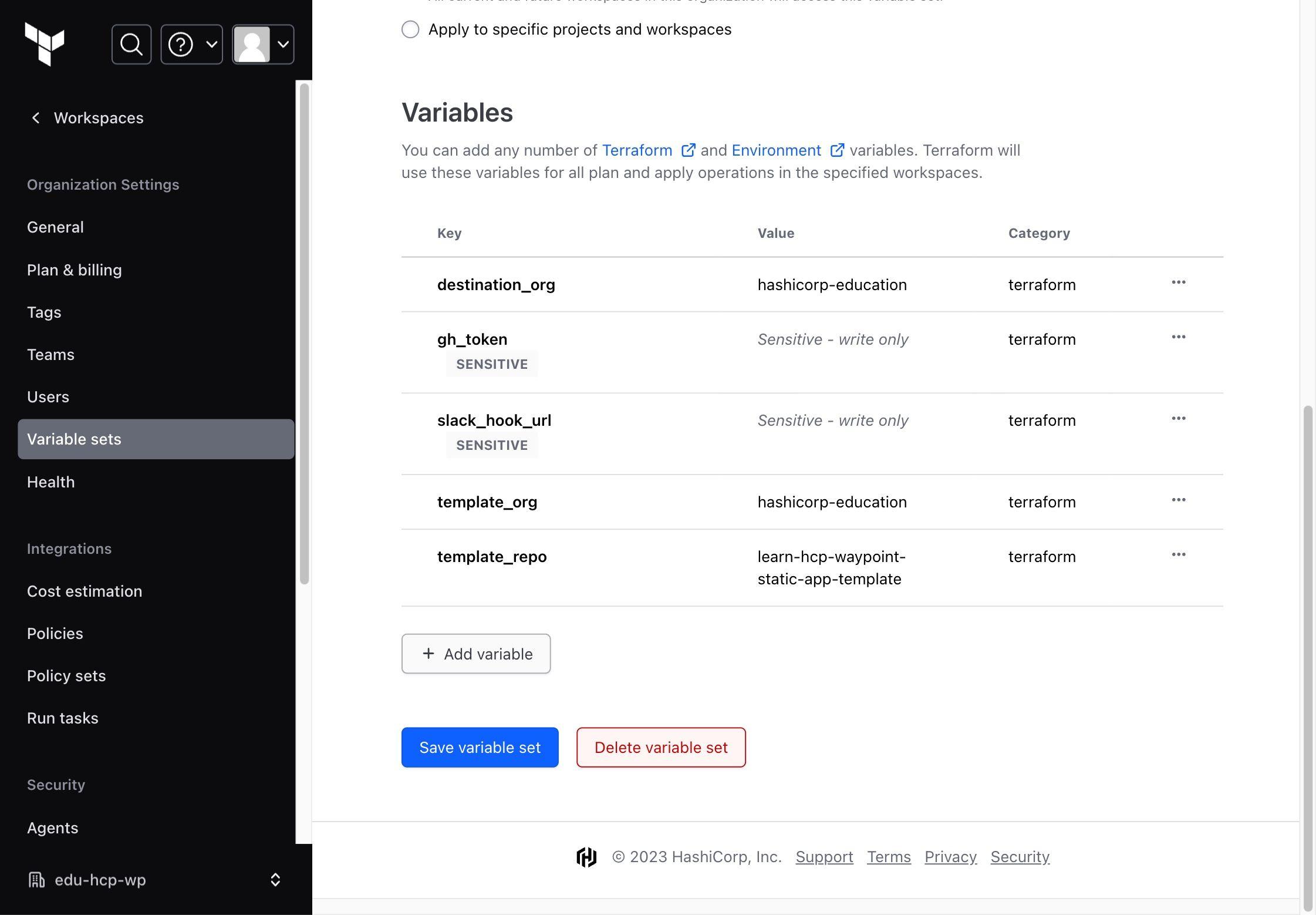The width and height of the screenshot is (1316, 915).
Task: Open Policy sets page
Action: (x=66, y=676)
